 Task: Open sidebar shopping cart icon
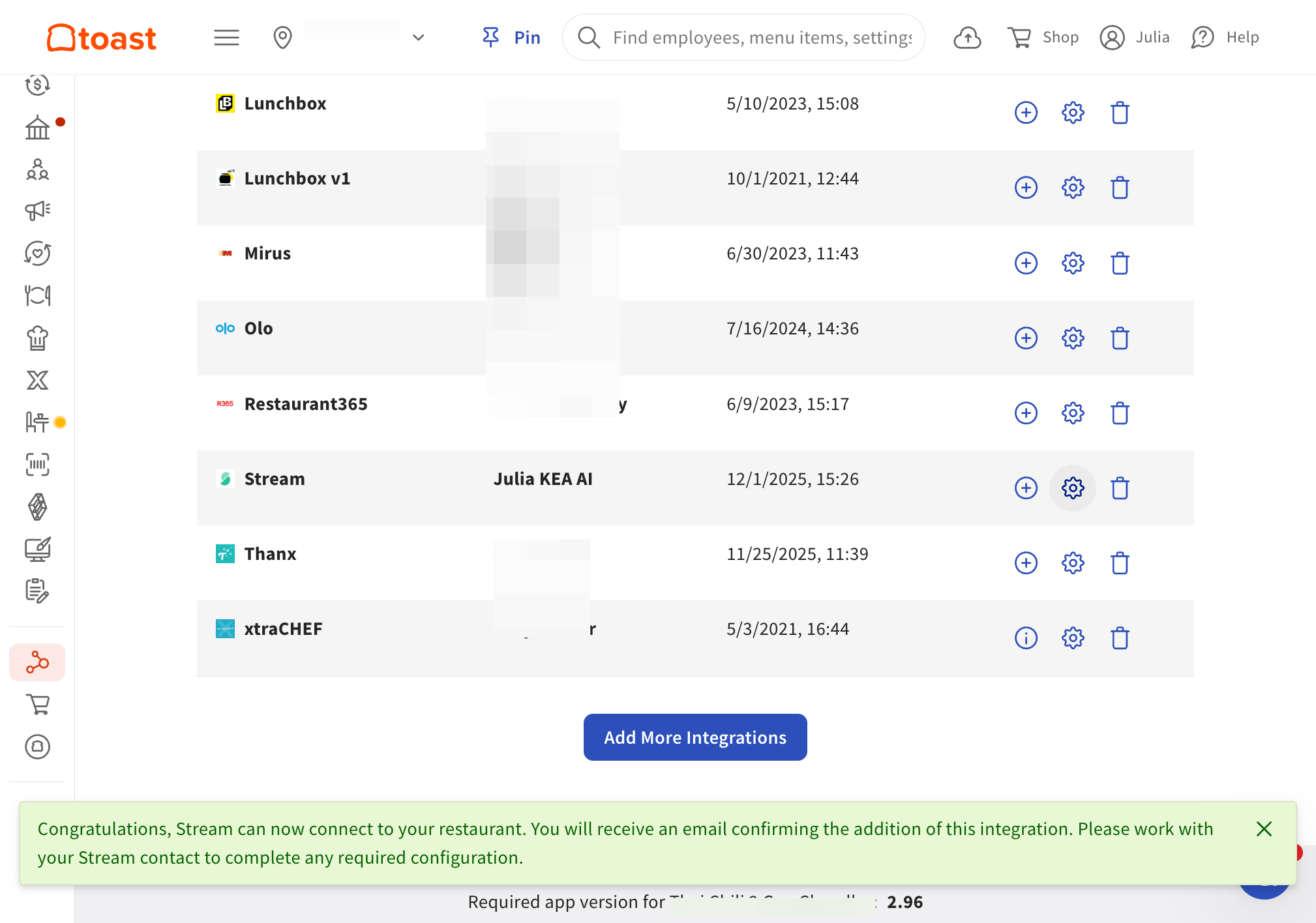[x=38, y=705]
